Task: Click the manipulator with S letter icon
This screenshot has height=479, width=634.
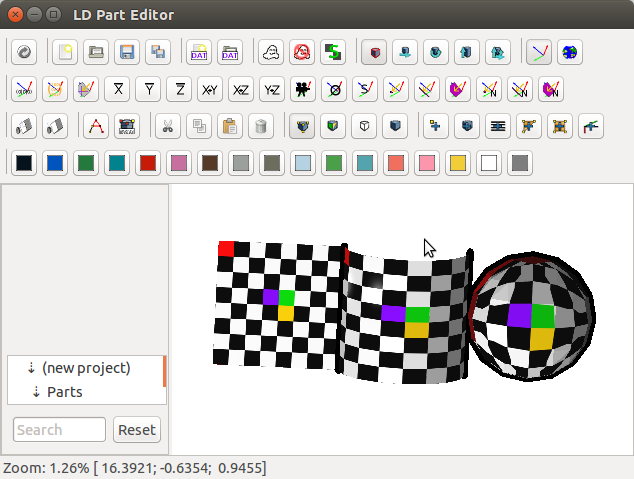Action: coord(365,89)
